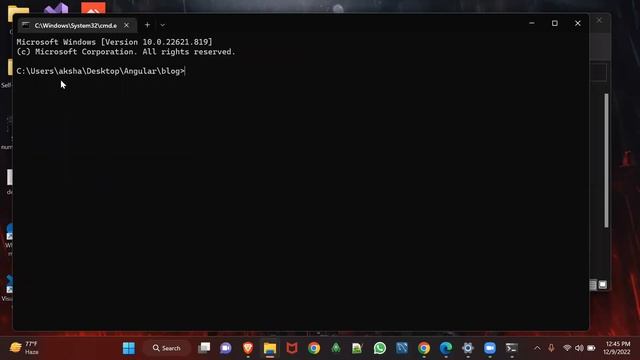This screenshot has width=640, height=360.
Task: Open the Terminal taskbar icon
Action: click(x=512, y=348)
